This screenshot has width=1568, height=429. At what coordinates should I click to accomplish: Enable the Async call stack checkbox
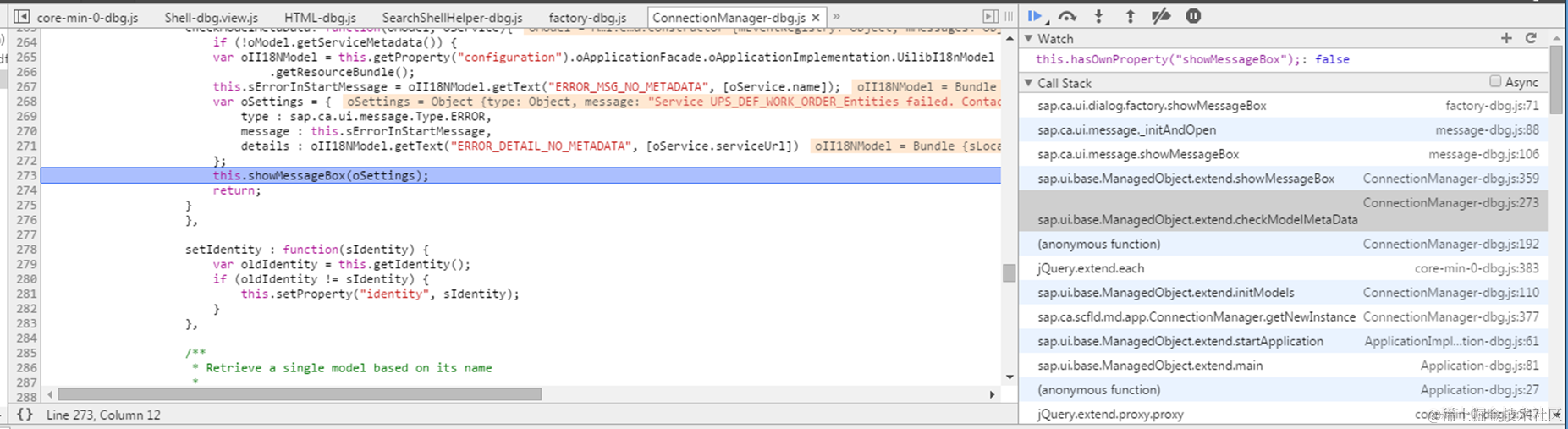click(x=1495, y=81)
